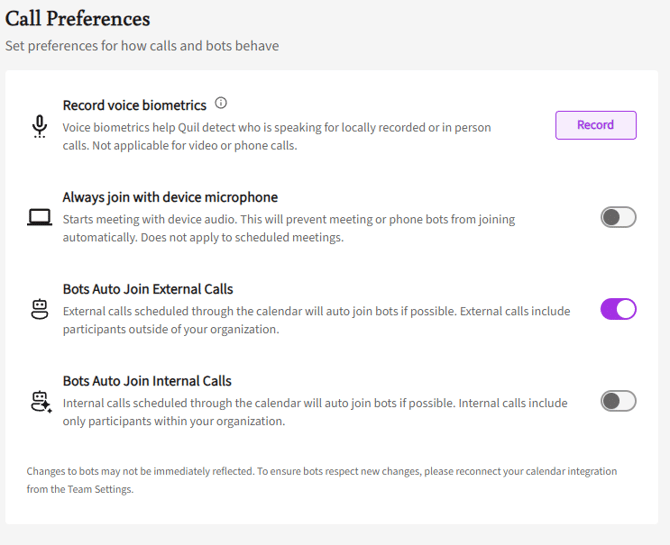Click the Starts meeting with device audio description
670x545 pixels.
click(x=288, y=228)
